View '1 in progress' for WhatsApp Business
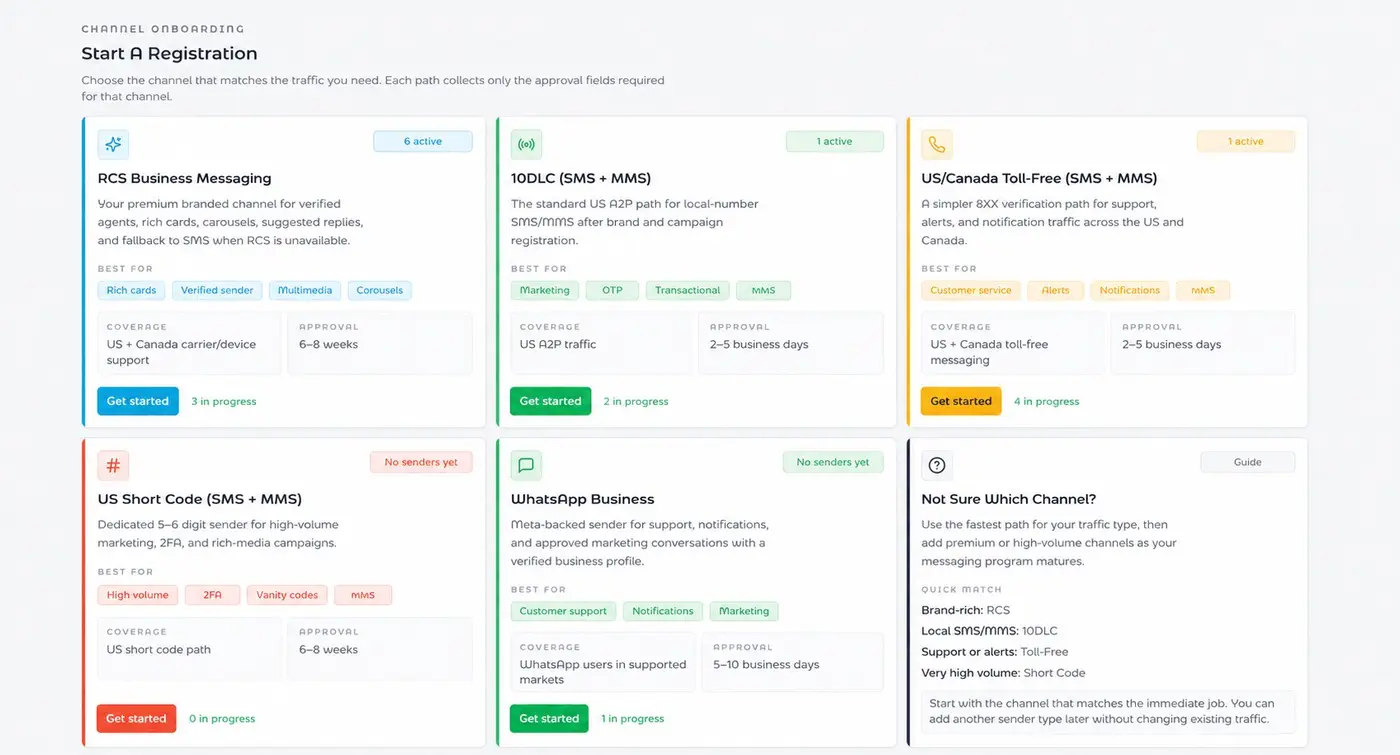 [x=633, y=718]
